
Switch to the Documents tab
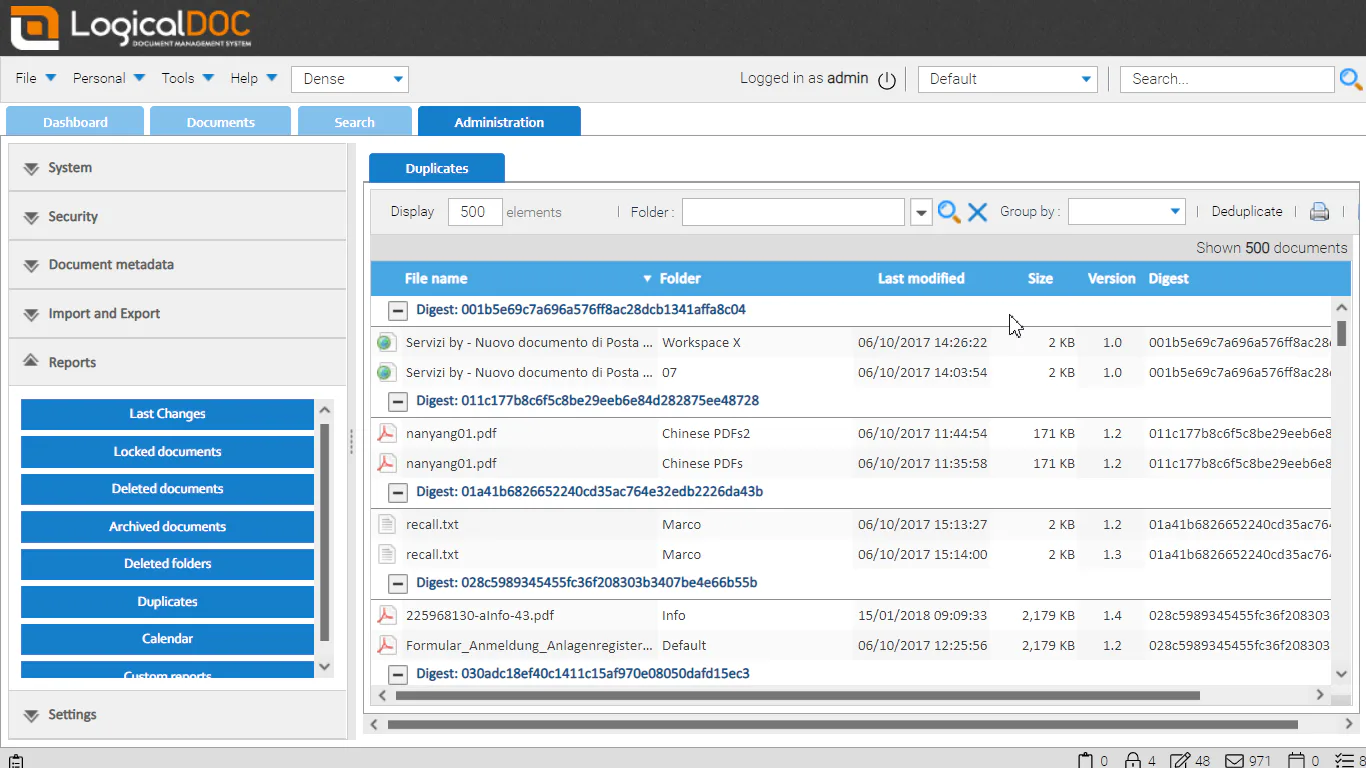pyautogui.click(x=220, y=121)
